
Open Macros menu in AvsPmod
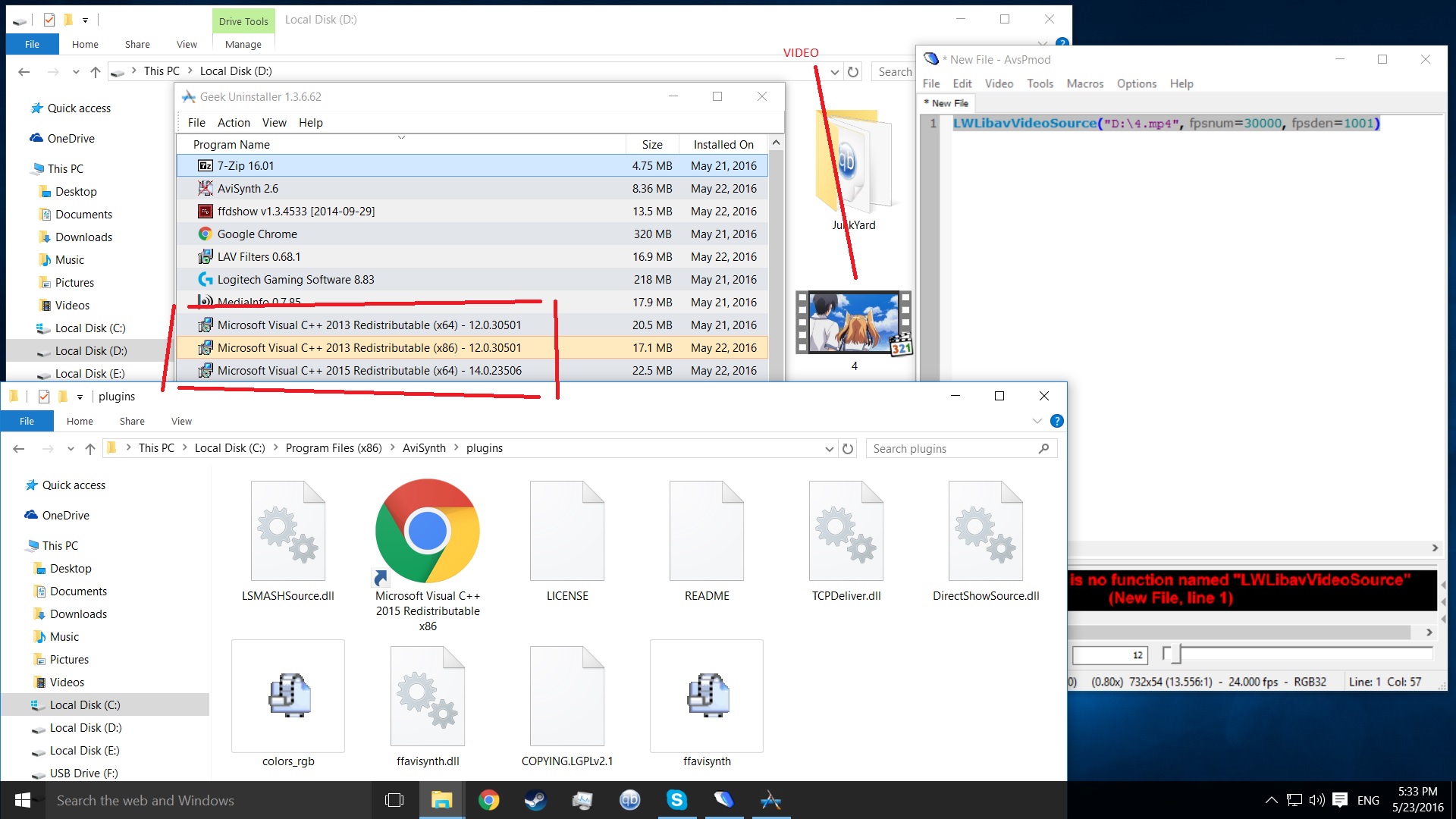1084,83
